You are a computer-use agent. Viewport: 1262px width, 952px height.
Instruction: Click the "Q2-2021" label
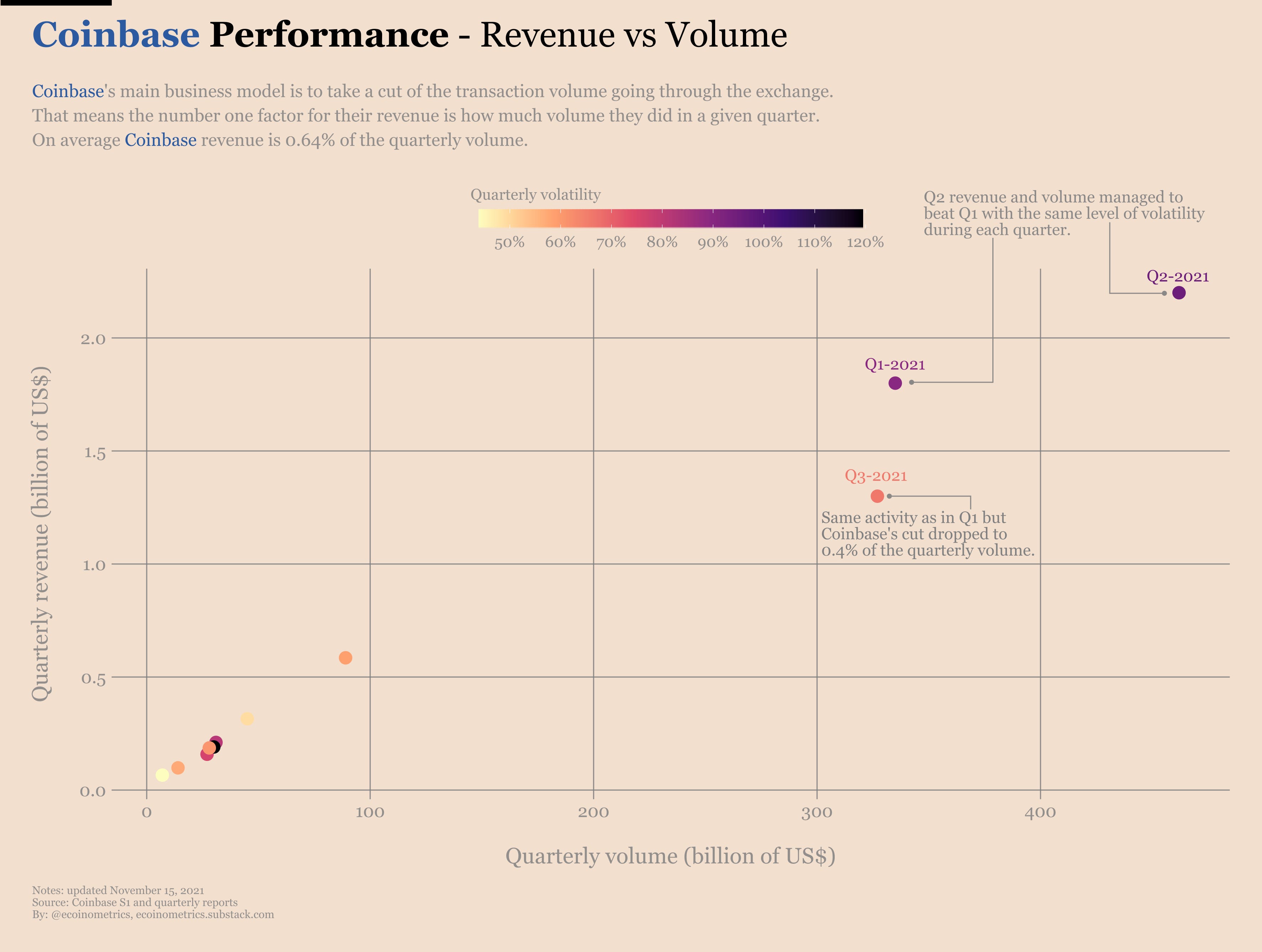pyautogui.click(x=1178, y=276)
